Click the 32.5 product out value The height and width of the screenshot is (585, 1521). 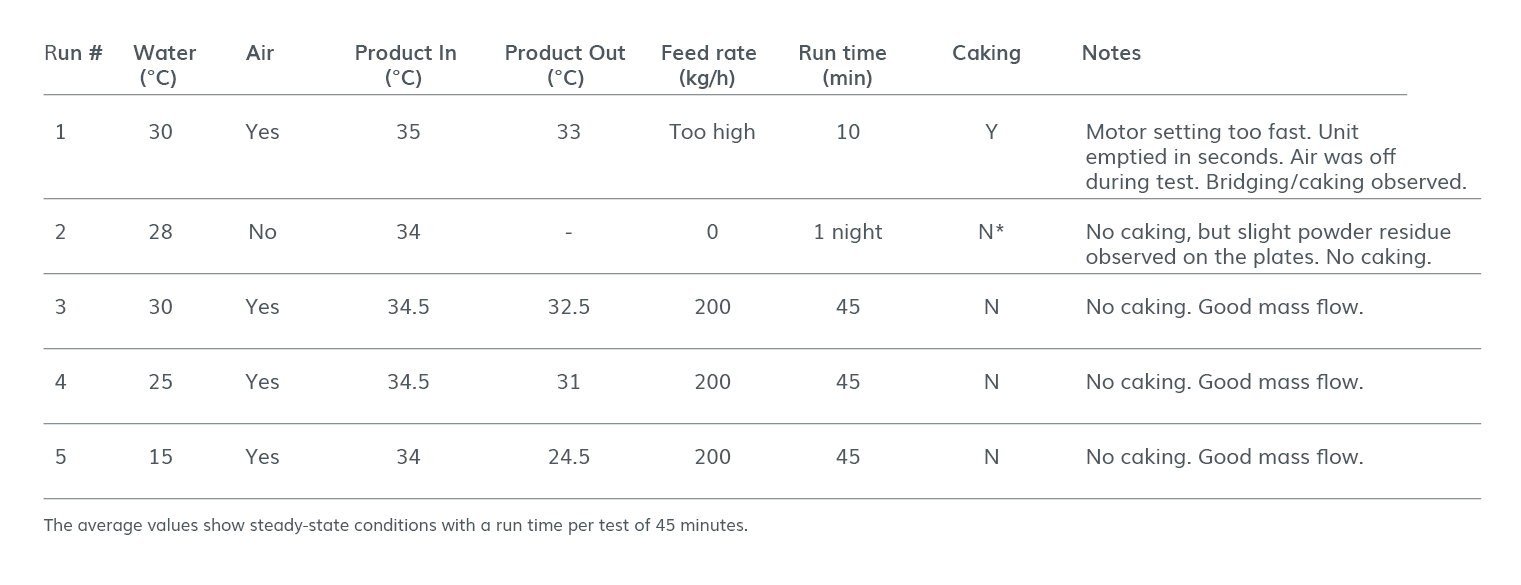pyautogui.click(x=568, y=307)
